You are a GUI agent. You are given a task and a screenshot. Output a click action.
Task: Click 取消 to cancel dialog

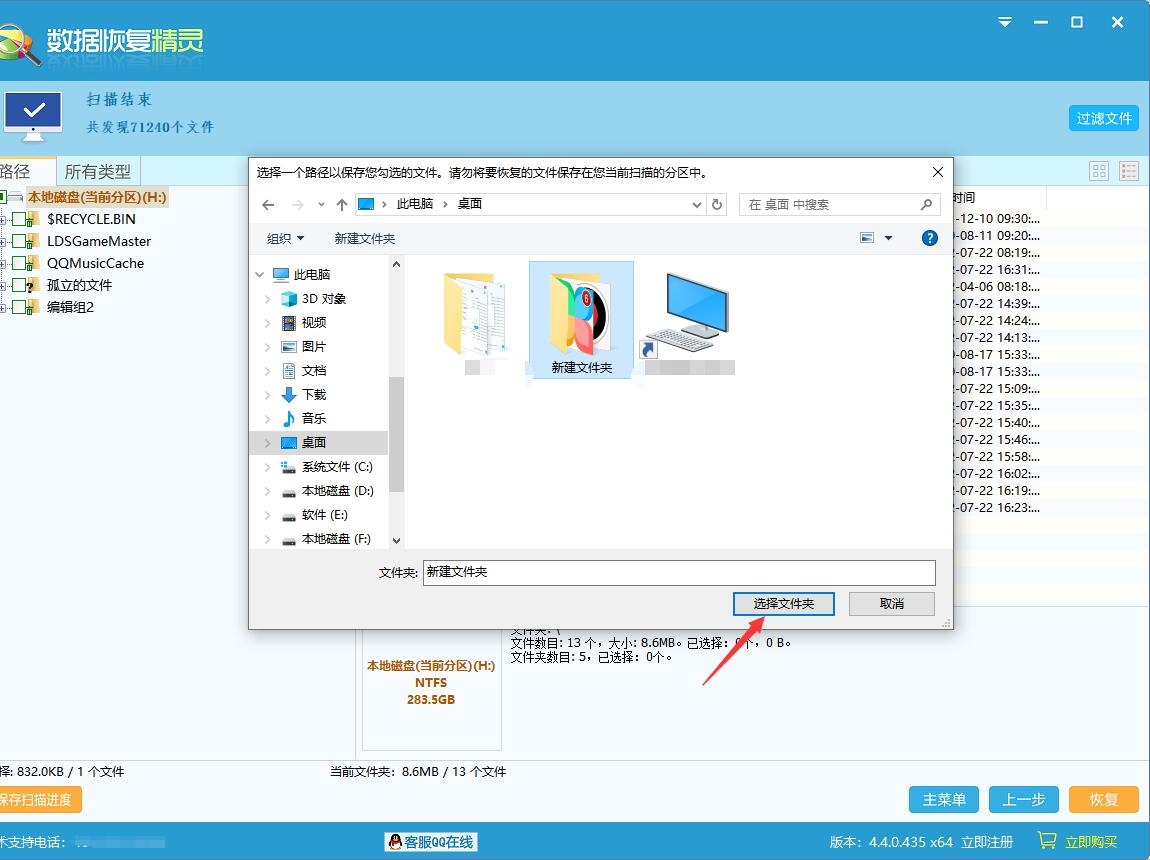891,604
